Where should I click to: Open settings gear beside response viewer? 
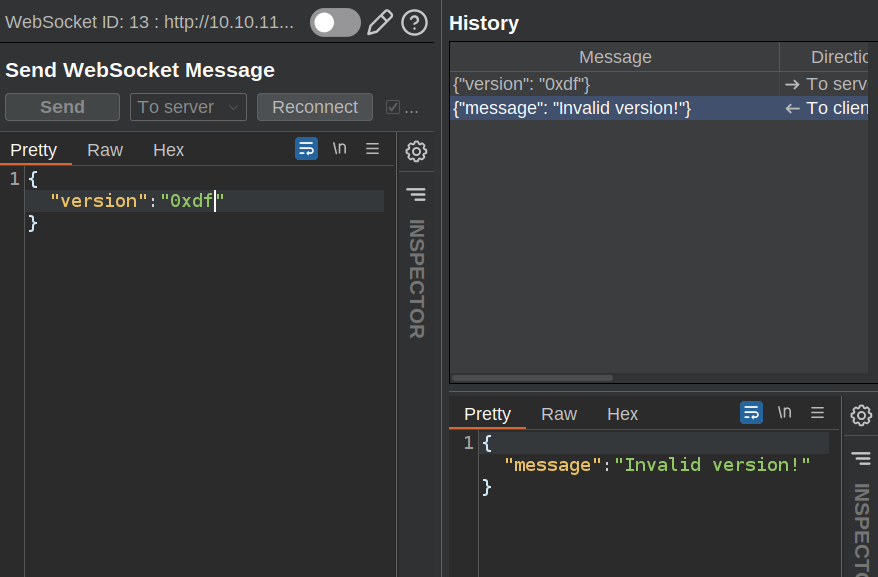861,415
